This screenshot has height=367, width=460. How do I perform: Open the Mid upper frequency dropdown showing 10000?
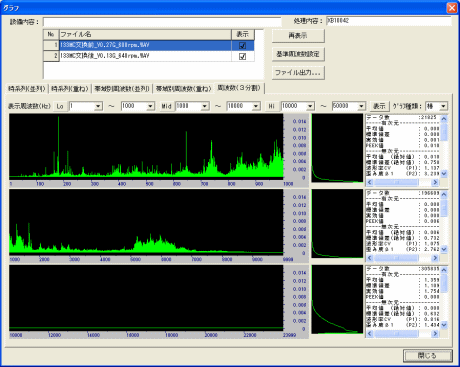pyautogui.click(x=256, y=106)
